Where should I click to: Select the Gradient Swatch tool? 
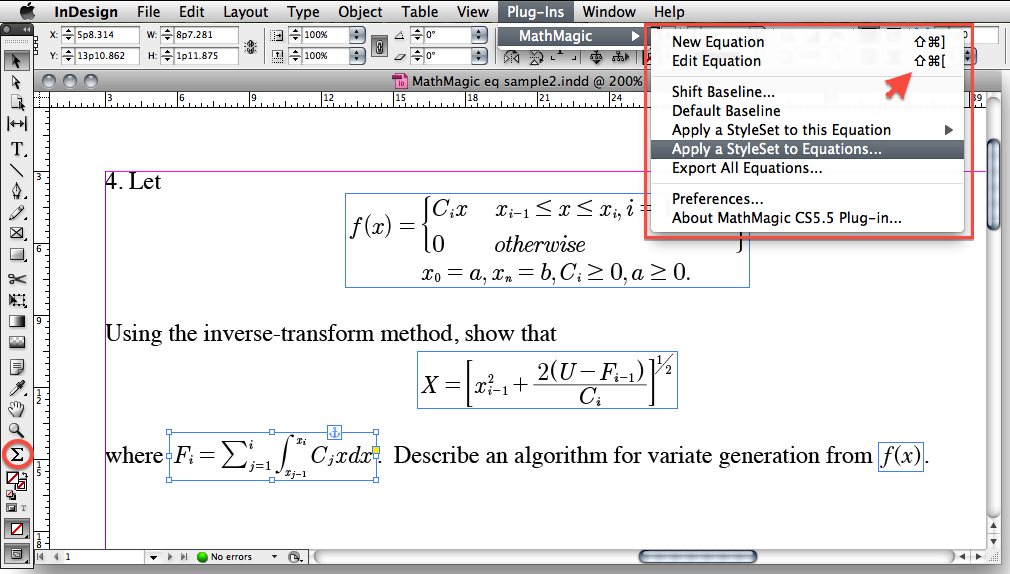pyautogui.click(x=17, y=321)
